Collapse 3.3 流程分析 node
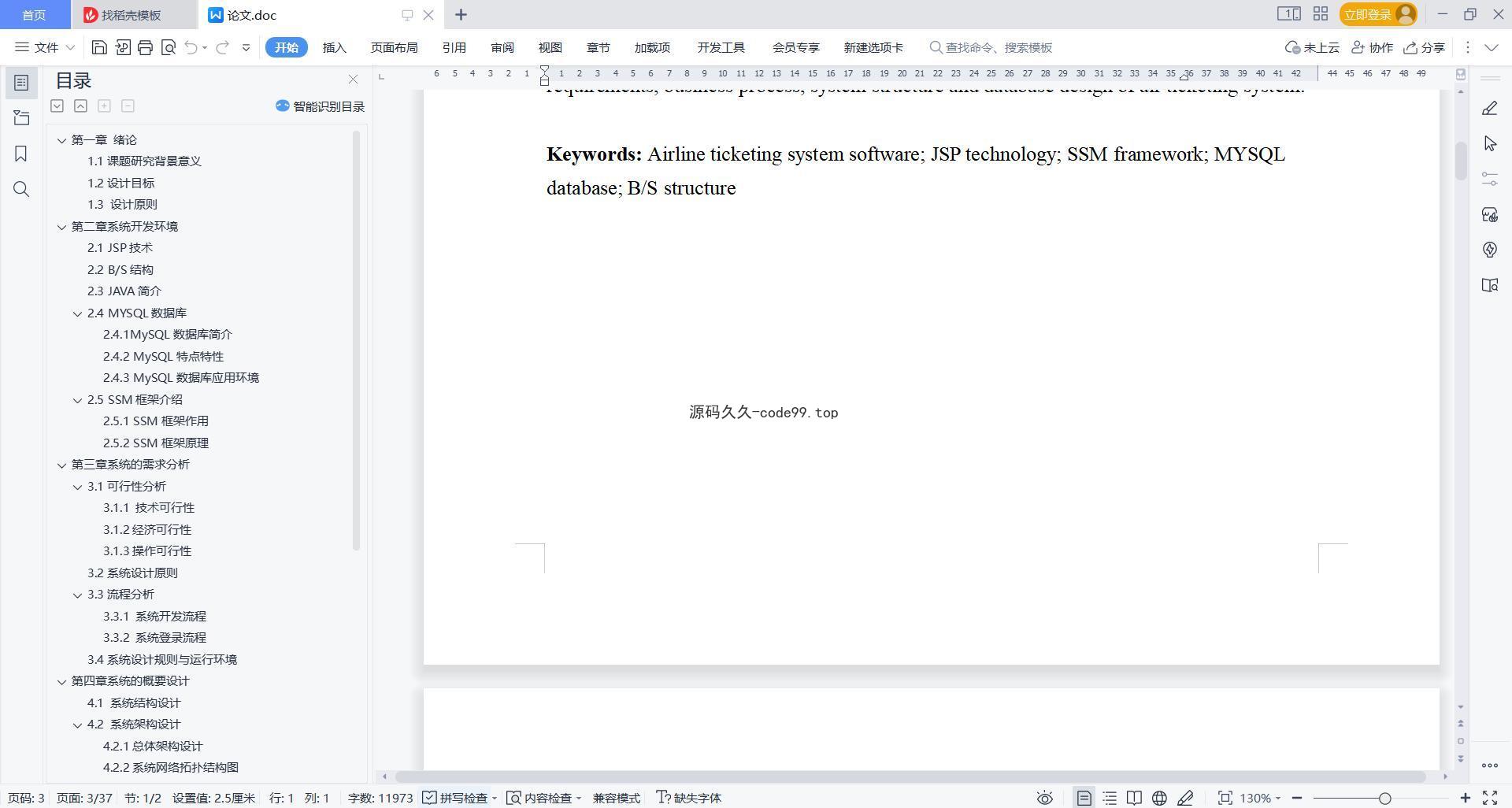 (x=77, y=595)
